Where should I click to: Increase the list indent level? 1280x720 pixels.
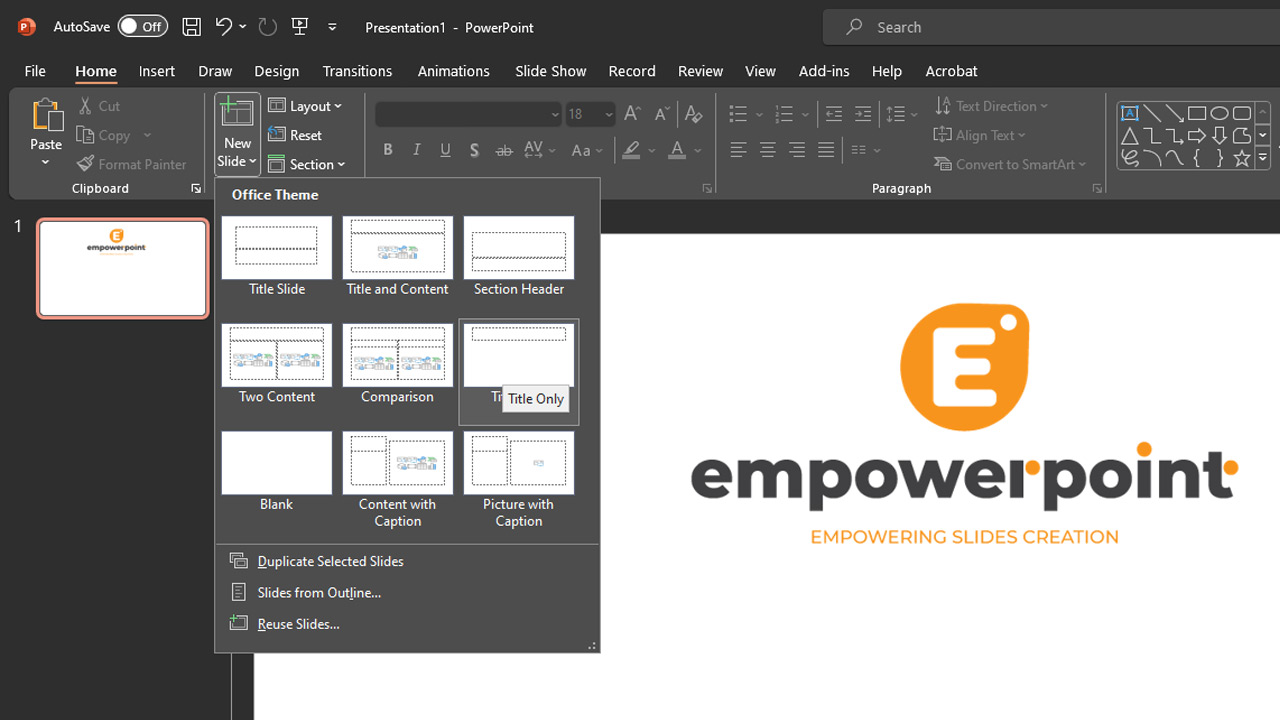863,114
